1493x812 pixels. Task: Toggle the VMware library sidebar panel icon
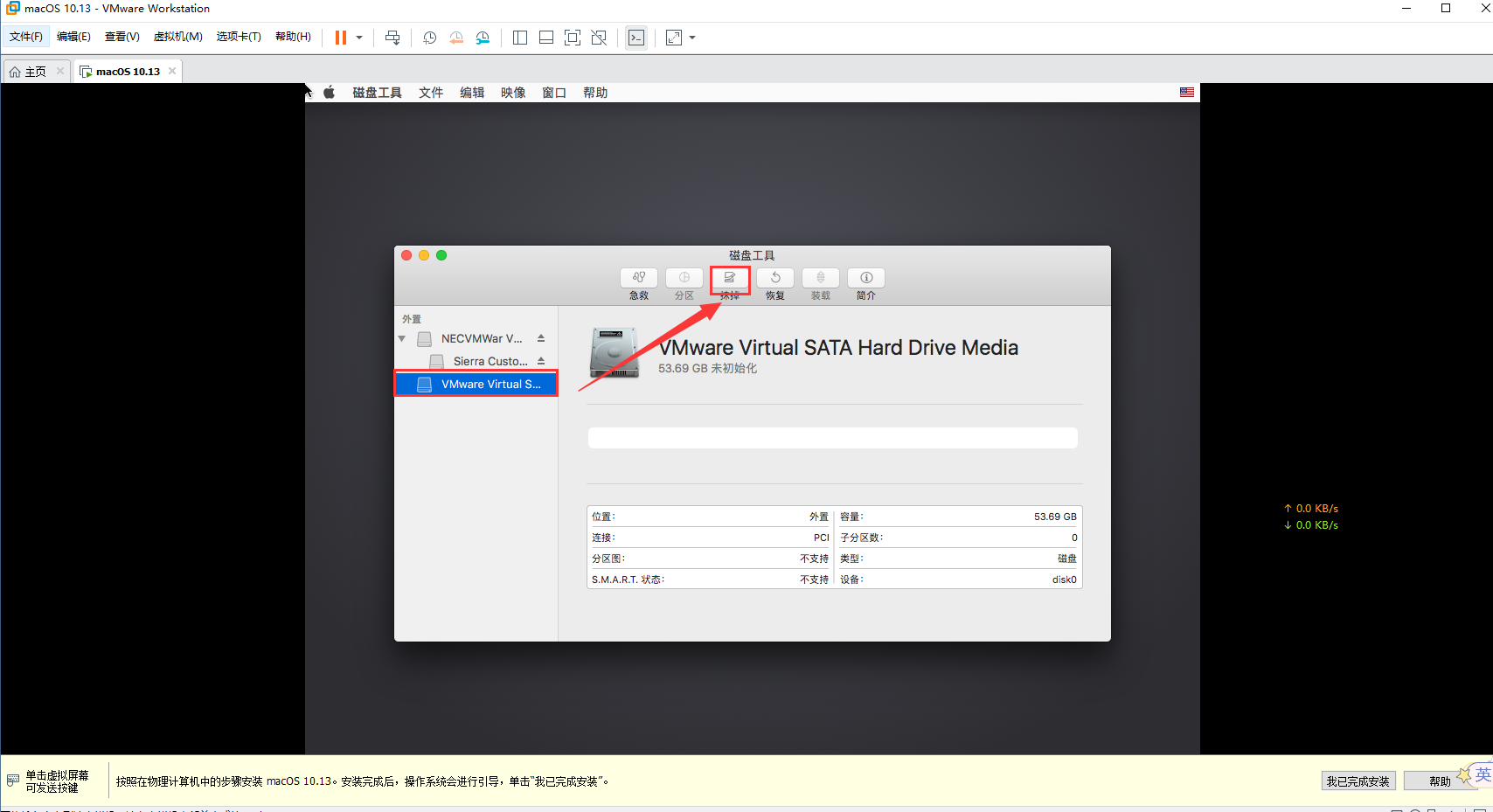pyautogui.click(x=520, y=38)
